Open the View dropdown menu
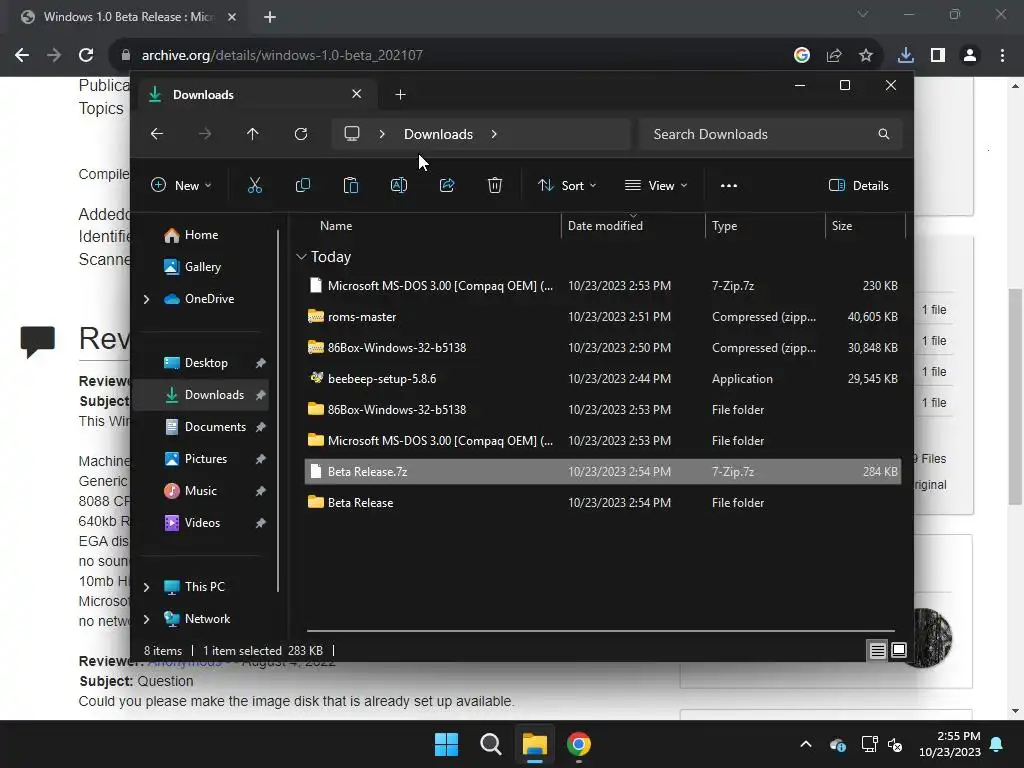Screen dimensions: 1024x768 pos(656,185)
